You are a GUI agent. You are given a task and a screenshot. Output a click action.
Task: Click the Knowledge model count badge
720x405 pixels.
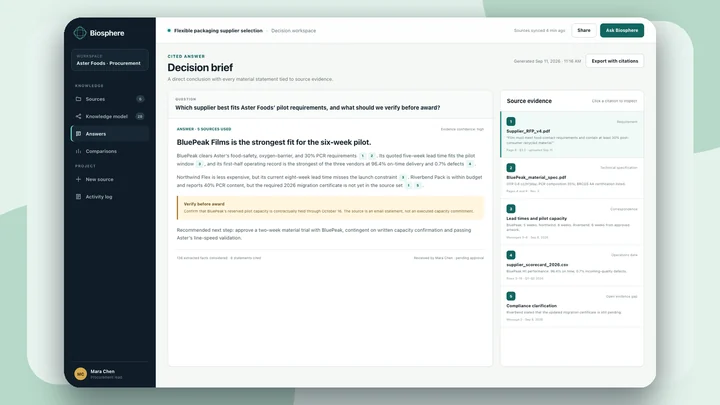click(140, 116)
